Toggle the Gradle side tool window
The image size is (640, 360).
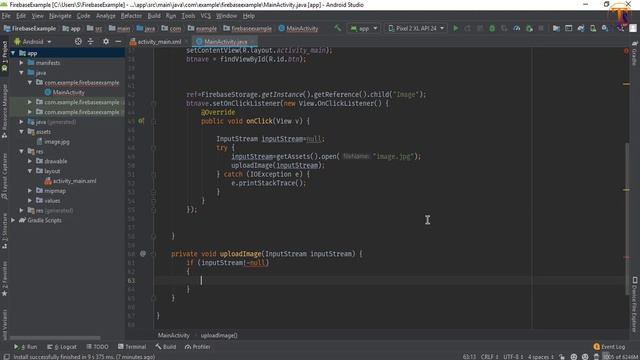[x=635, y=53]
